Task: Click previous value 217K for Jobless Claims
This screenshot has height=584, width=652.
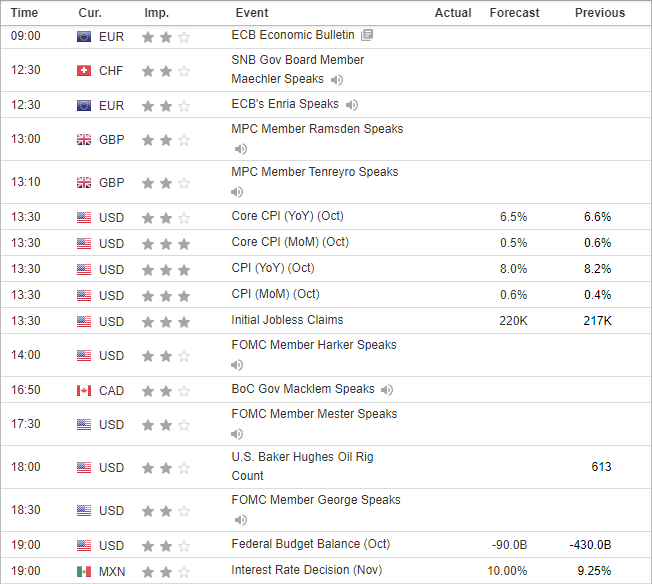Action: pyautogui.click(x=598, y=321)
